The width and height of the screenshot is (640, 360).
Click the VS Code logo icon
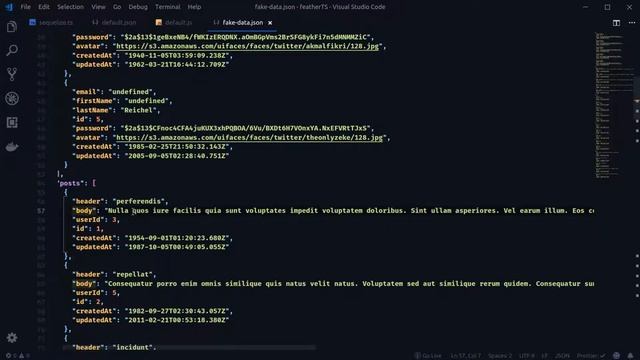click(9, 7)
